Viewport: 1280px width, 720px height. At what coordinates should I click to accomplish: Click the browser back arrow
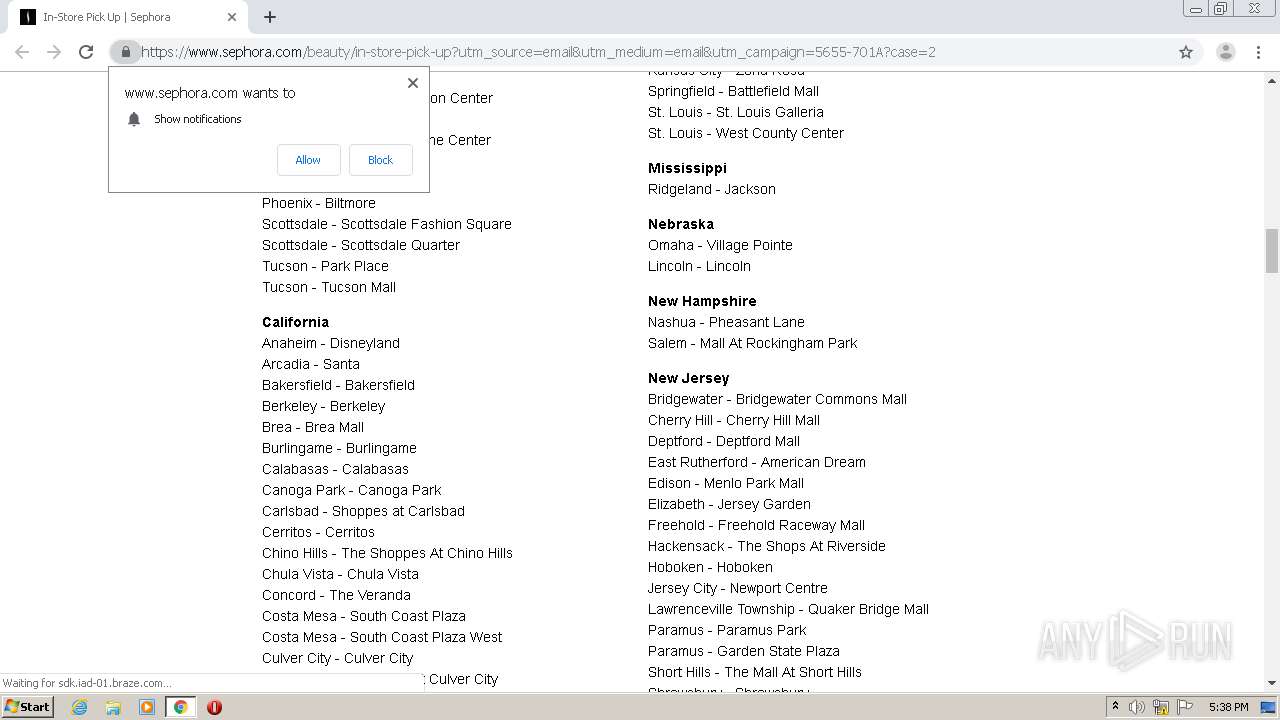pos(22,52)
